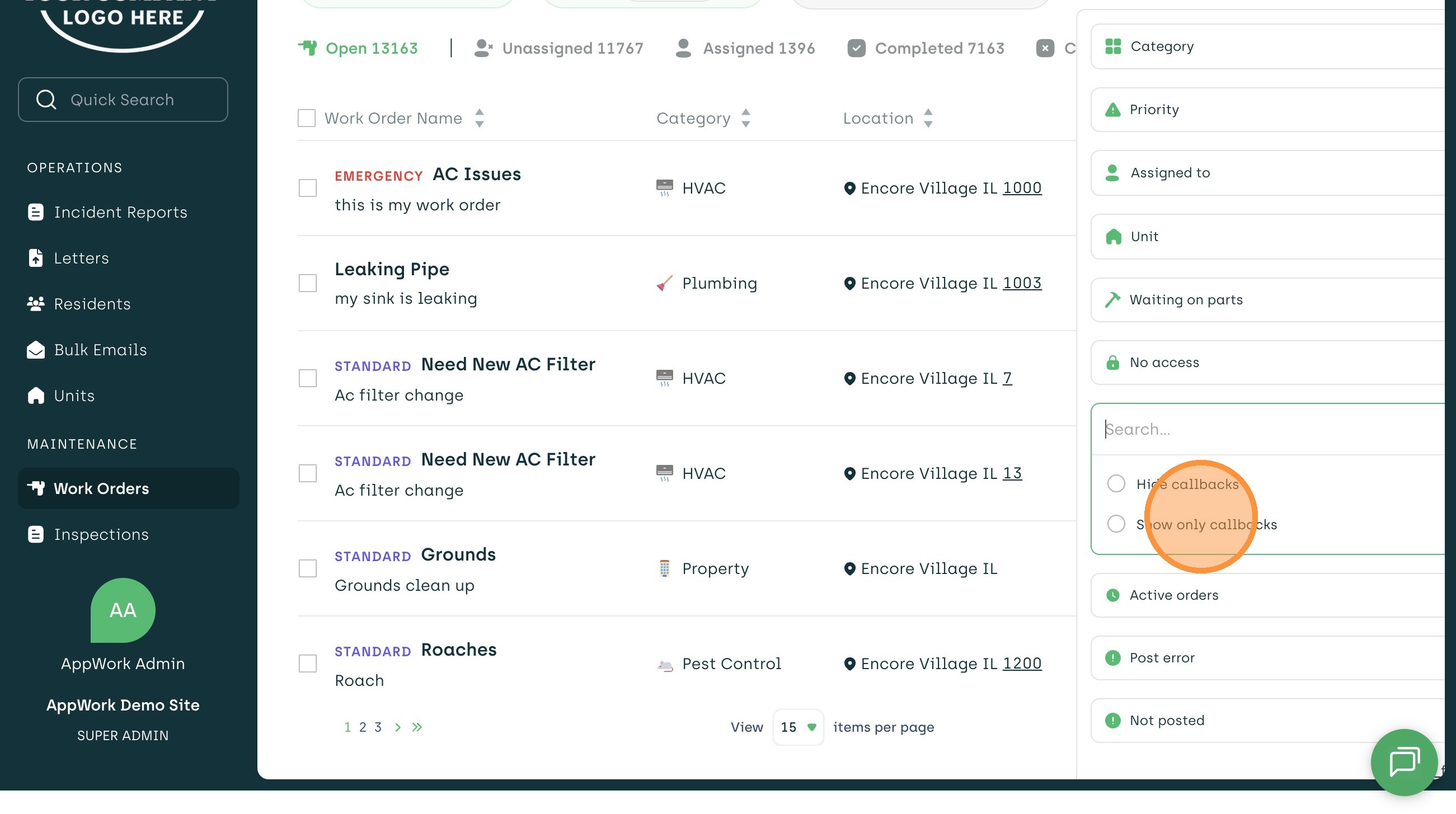Open the items per page dropdown
The height and width of the screenshot is (814, 1456).
click(797, 727)
